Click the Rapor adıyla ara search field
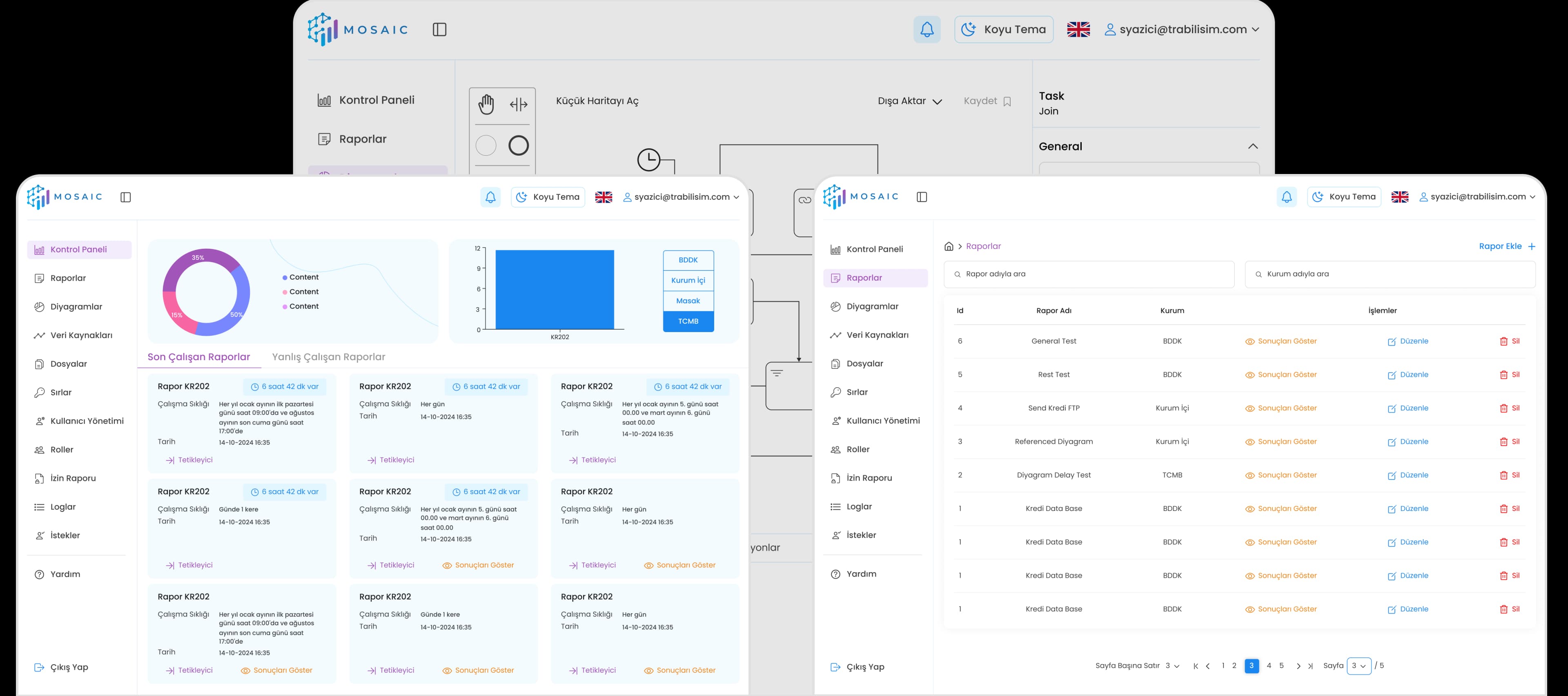 (1088, 274)
